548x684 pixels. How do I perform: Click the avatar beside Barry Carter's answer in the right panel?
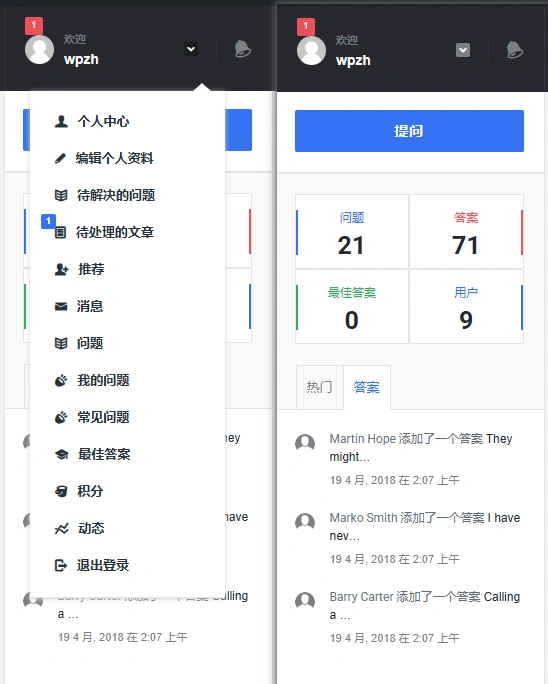pyautogui.click(x=305, y=601)
